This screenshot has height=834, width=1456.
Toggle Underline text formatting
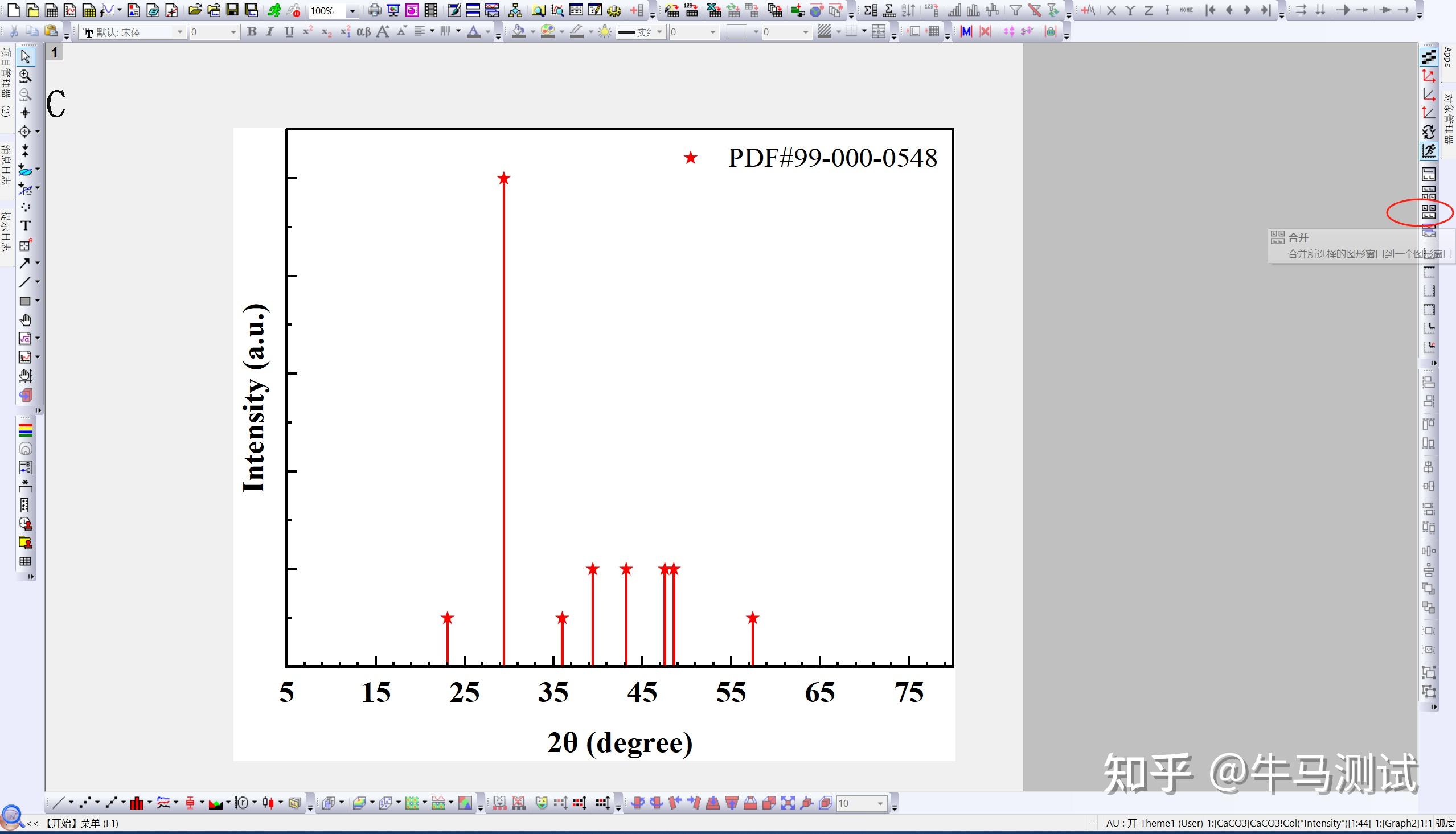coord(289,32)
